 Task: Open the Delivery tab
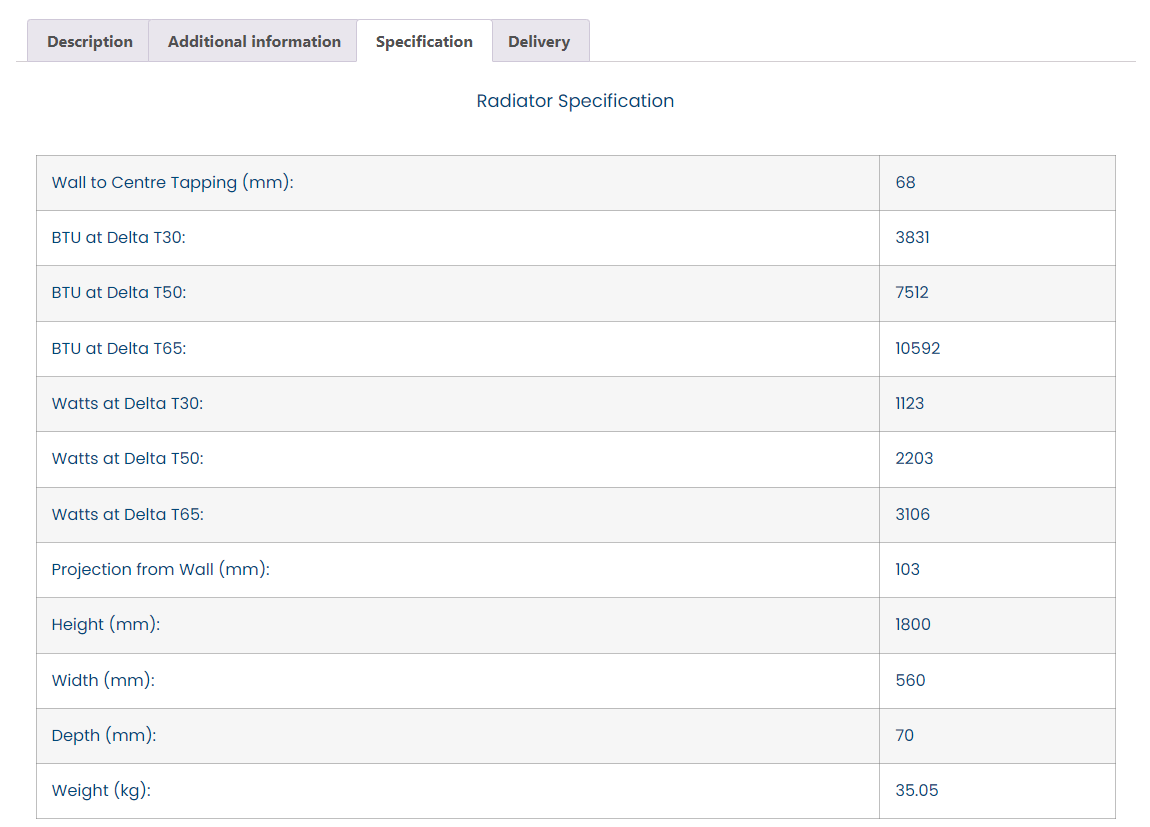point(539,41)
